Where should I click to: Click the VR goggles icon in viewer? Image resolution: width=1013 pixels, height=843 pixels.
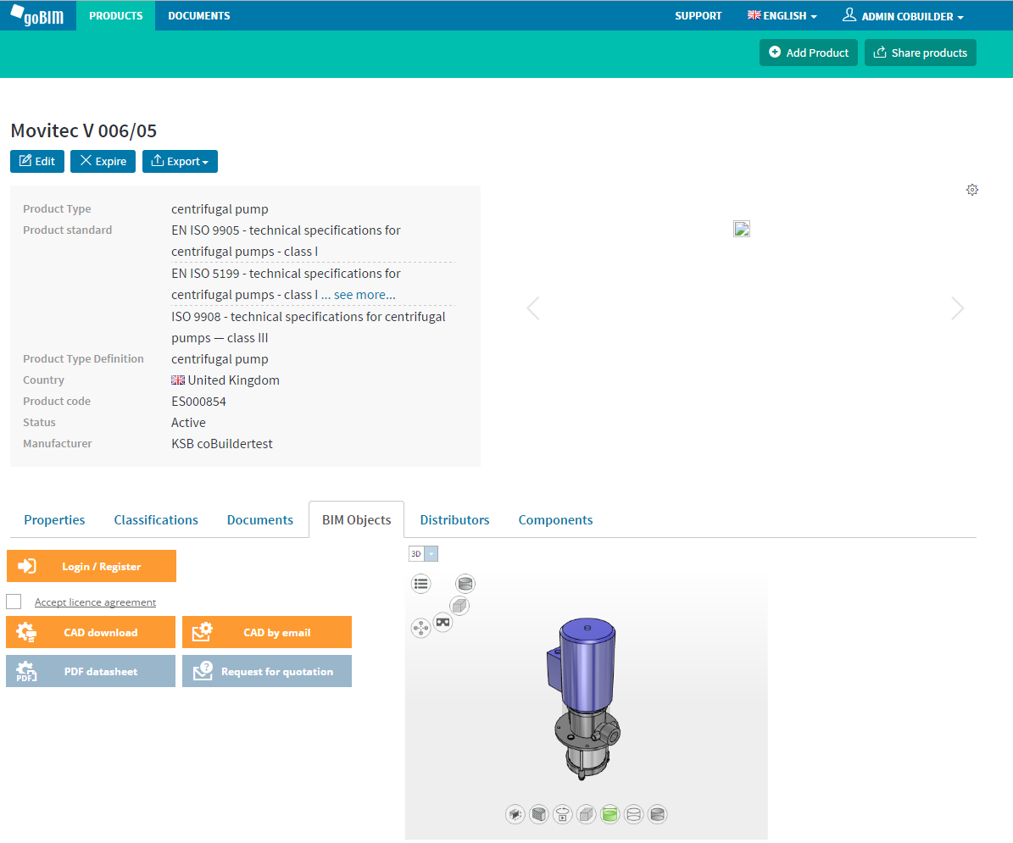[x=443, y=623]
